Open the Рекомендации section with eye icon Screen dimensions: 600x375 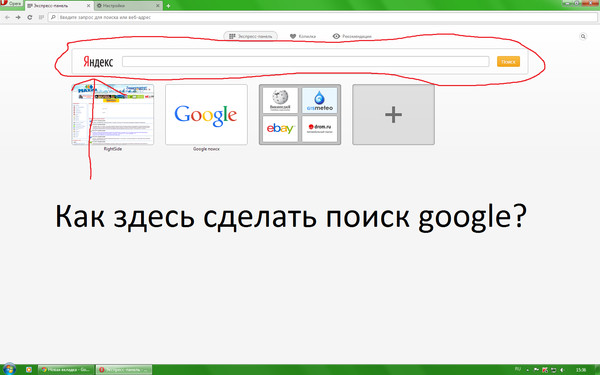352,36
